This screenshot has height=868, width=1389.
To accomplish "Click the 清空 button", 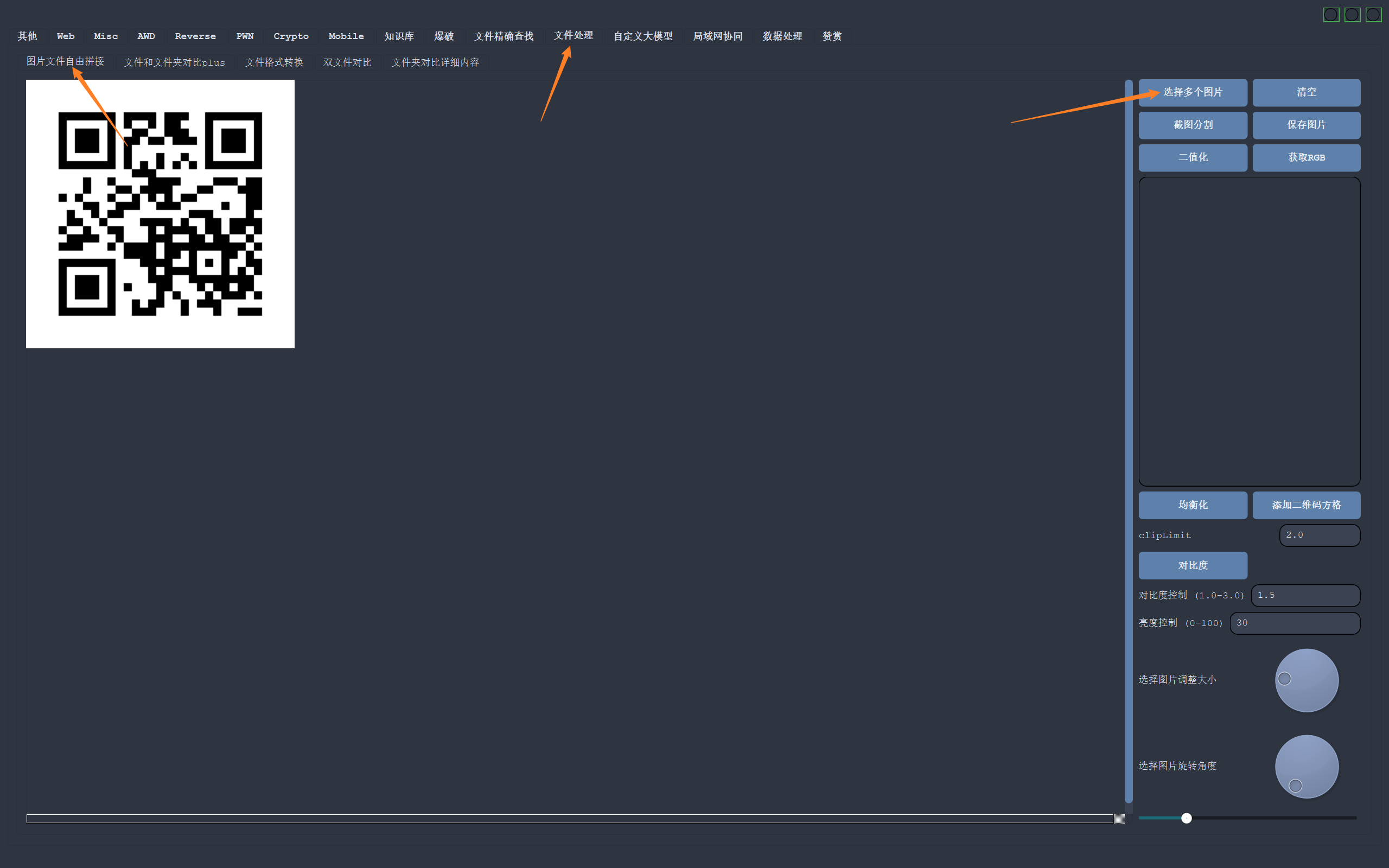I will click(1307, 92).
